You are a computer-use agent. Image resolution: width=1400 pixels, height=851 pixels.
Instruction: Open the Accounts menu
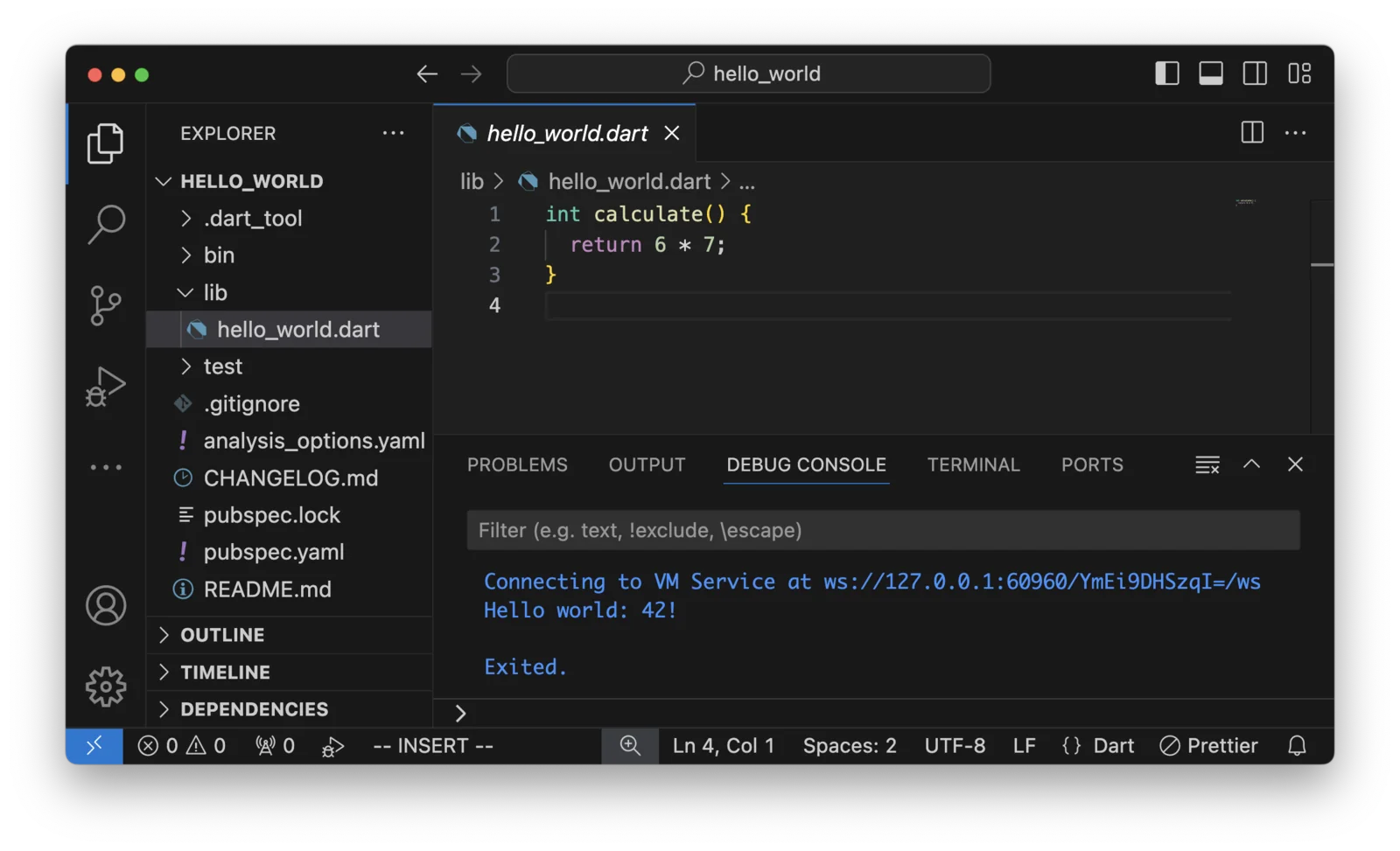tap(106, 605)
